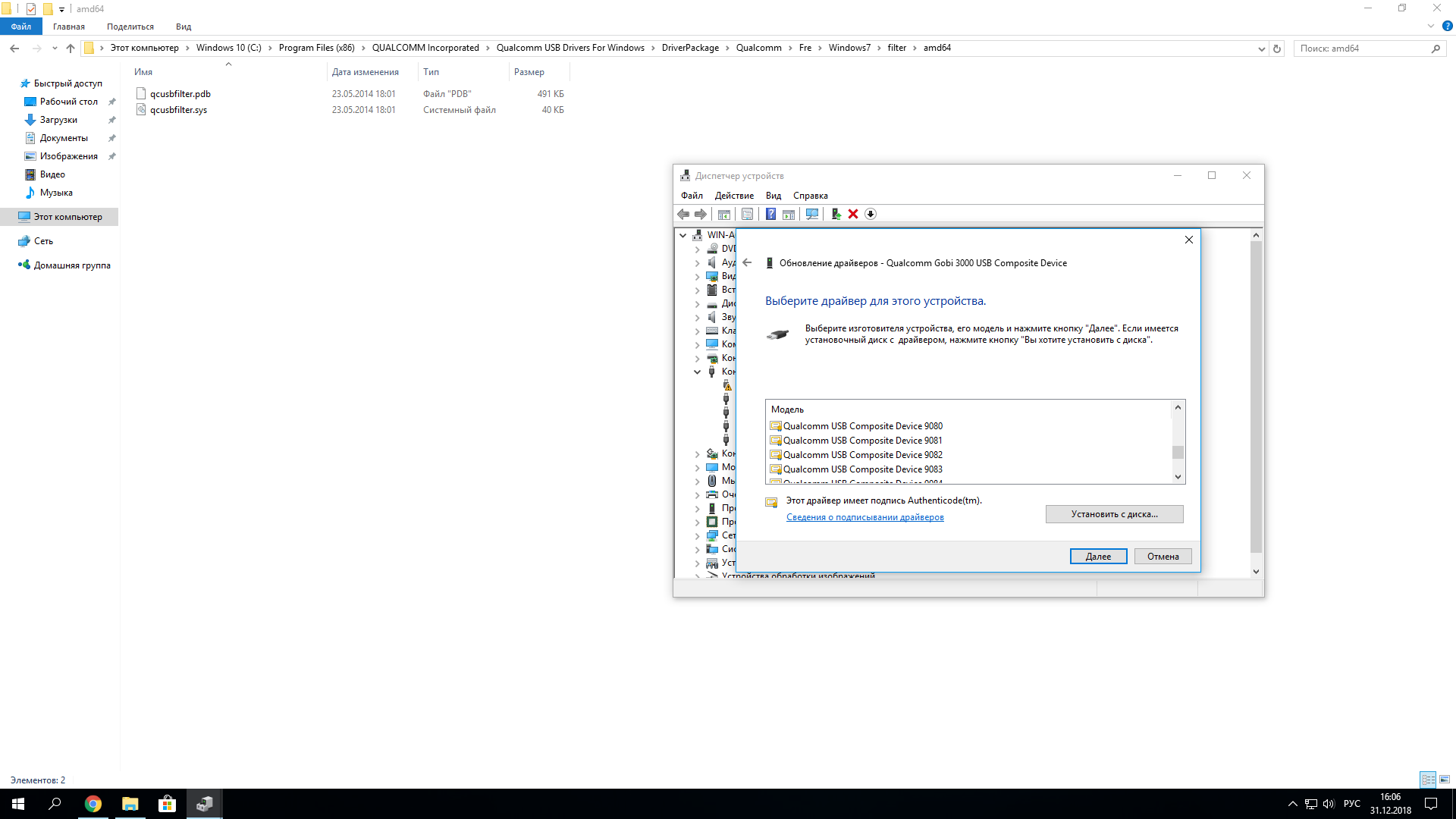Image resolution: width=1456 pixels, height=819 pixels.
Task: Open Windows Start menu
Action: 18,804
